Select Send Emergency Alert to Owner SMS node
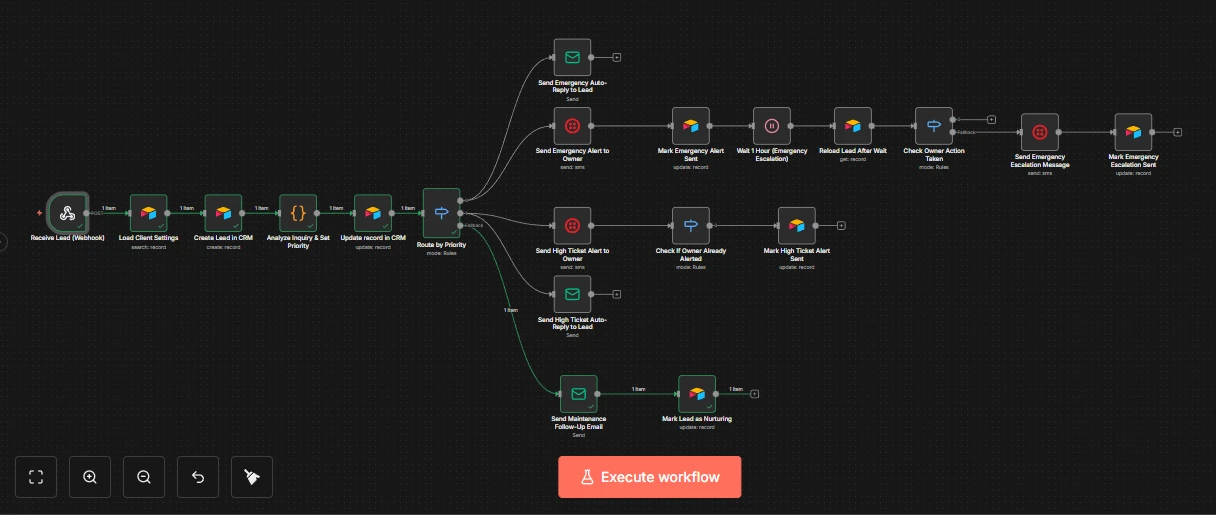The width and height of the screenshot is (1216, 515). (x=572, y=126)
